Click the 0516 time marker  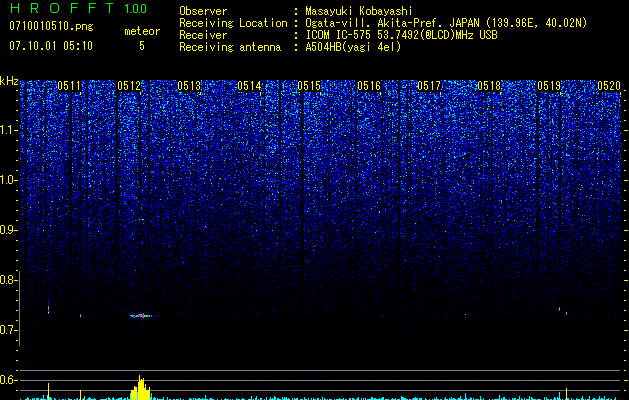(369, 86)
